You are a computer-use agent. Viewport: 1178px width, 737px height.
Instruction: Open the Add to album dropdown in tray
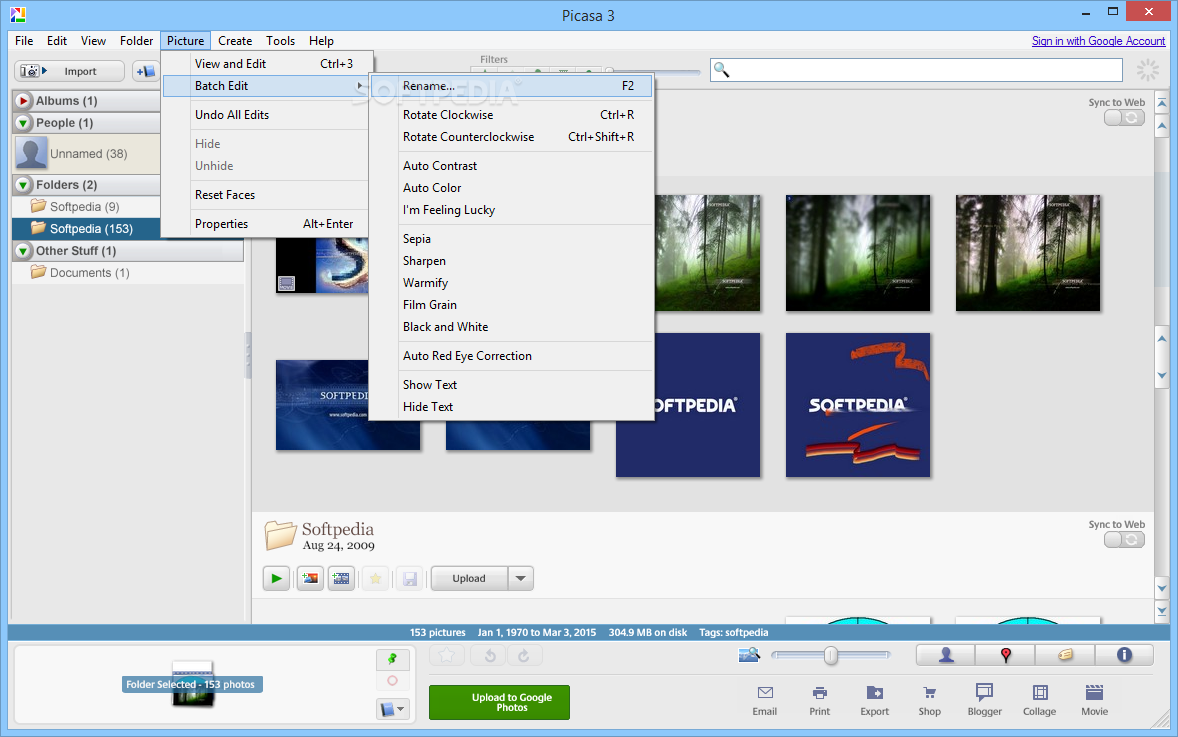(392, 708)
